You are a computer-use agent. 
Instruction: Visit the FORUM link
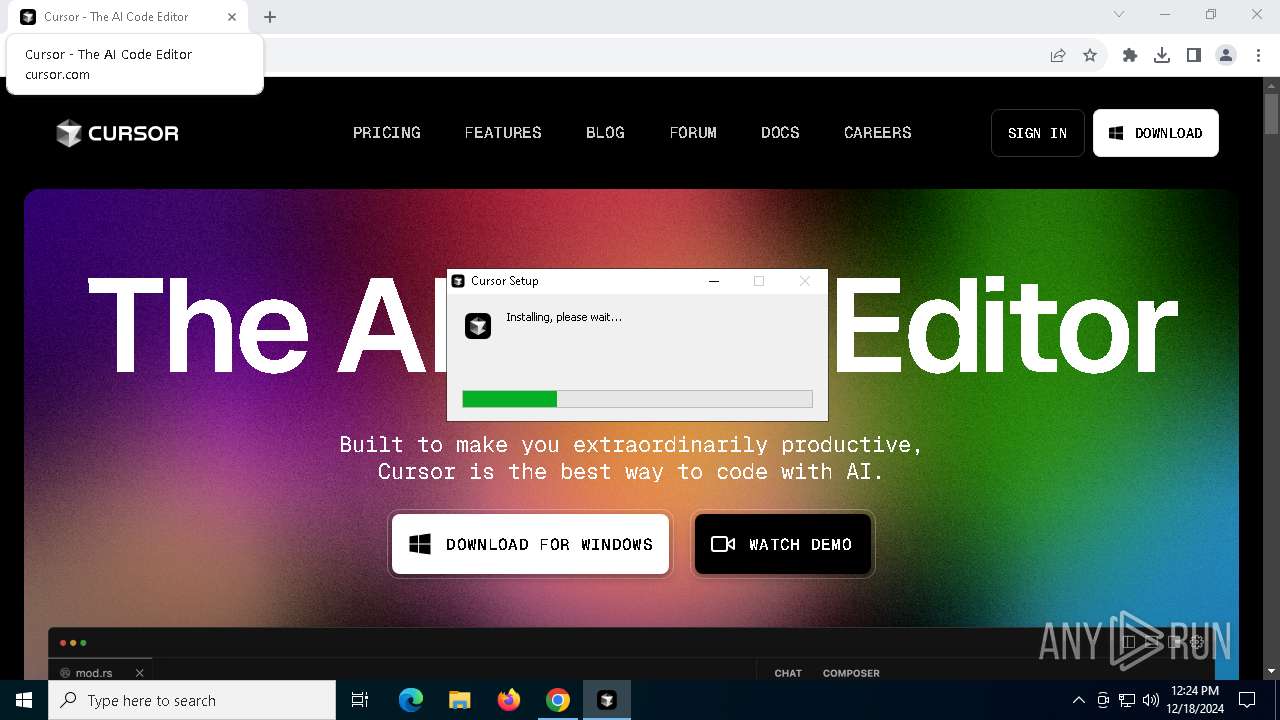693,132
